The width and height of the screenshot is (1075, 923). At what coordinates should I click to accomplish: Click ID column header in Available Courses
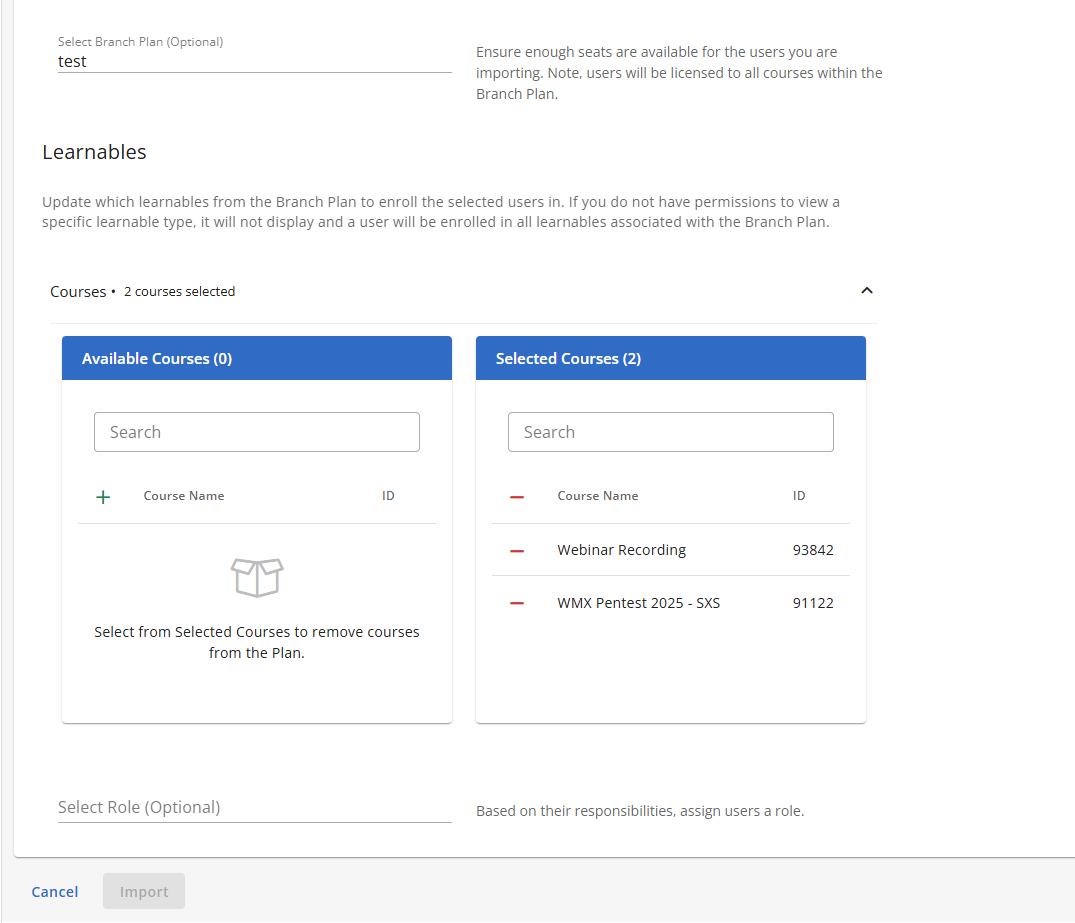click(388, 496)
